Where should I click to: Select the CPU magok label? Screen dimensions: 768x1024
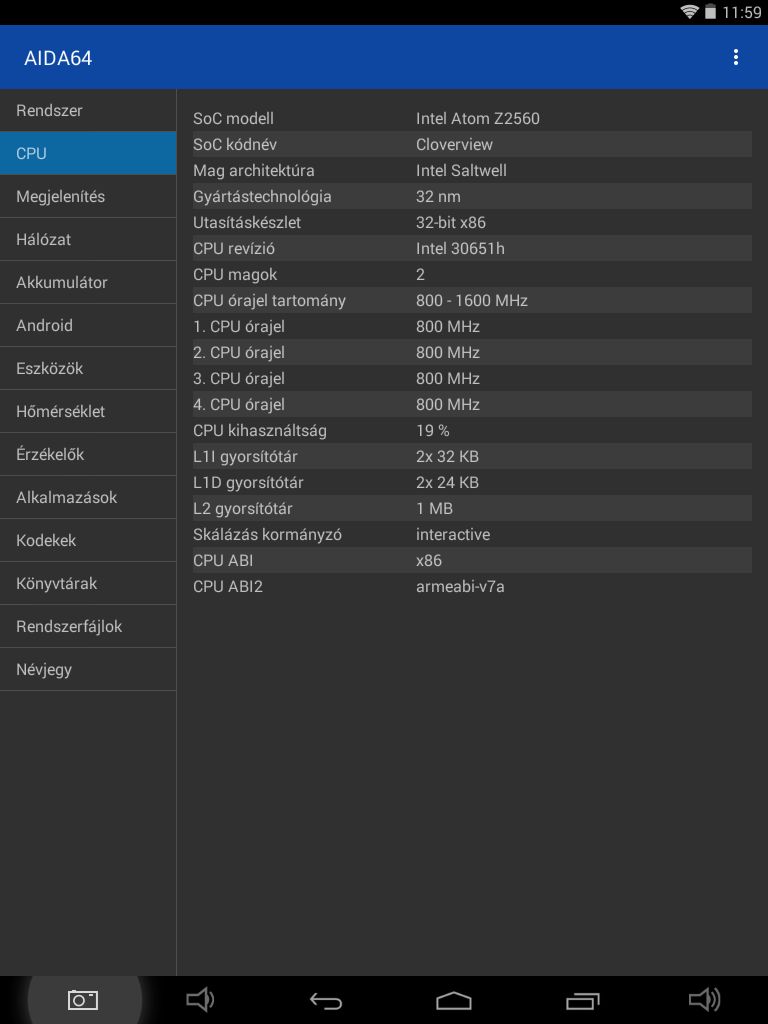[234, 275]
